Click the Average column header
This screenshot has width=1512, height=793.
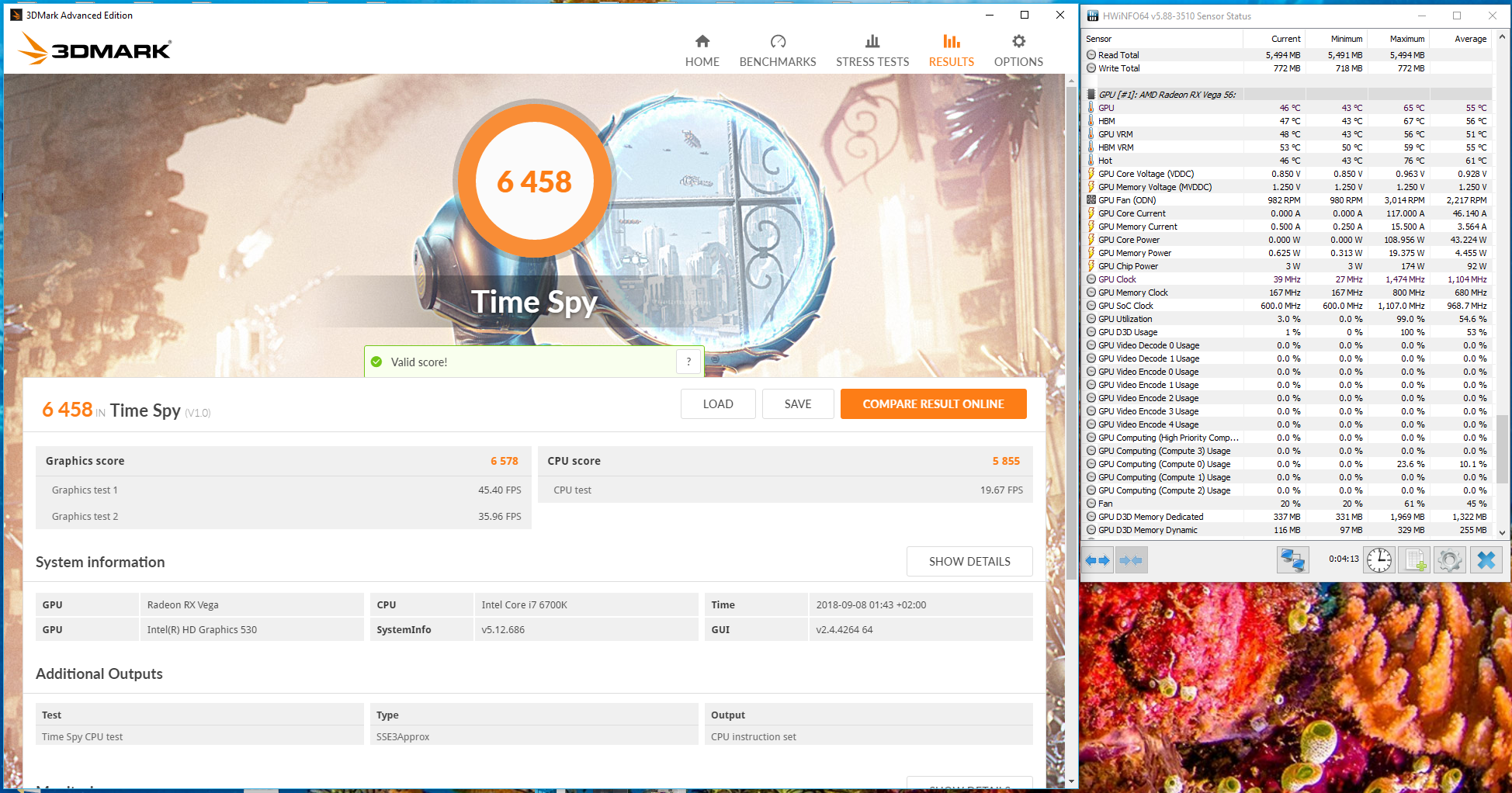coord(1460,39)
